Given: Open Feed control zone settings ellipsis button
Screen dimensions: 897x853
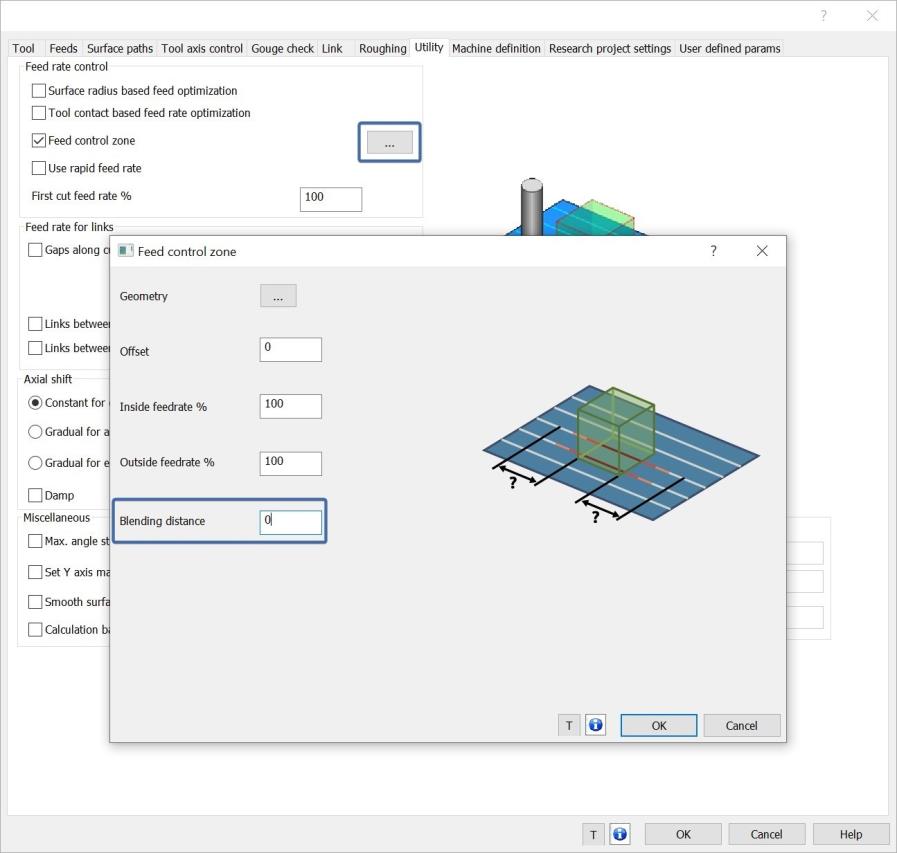Looking at the screenshot, I should 390,142.
